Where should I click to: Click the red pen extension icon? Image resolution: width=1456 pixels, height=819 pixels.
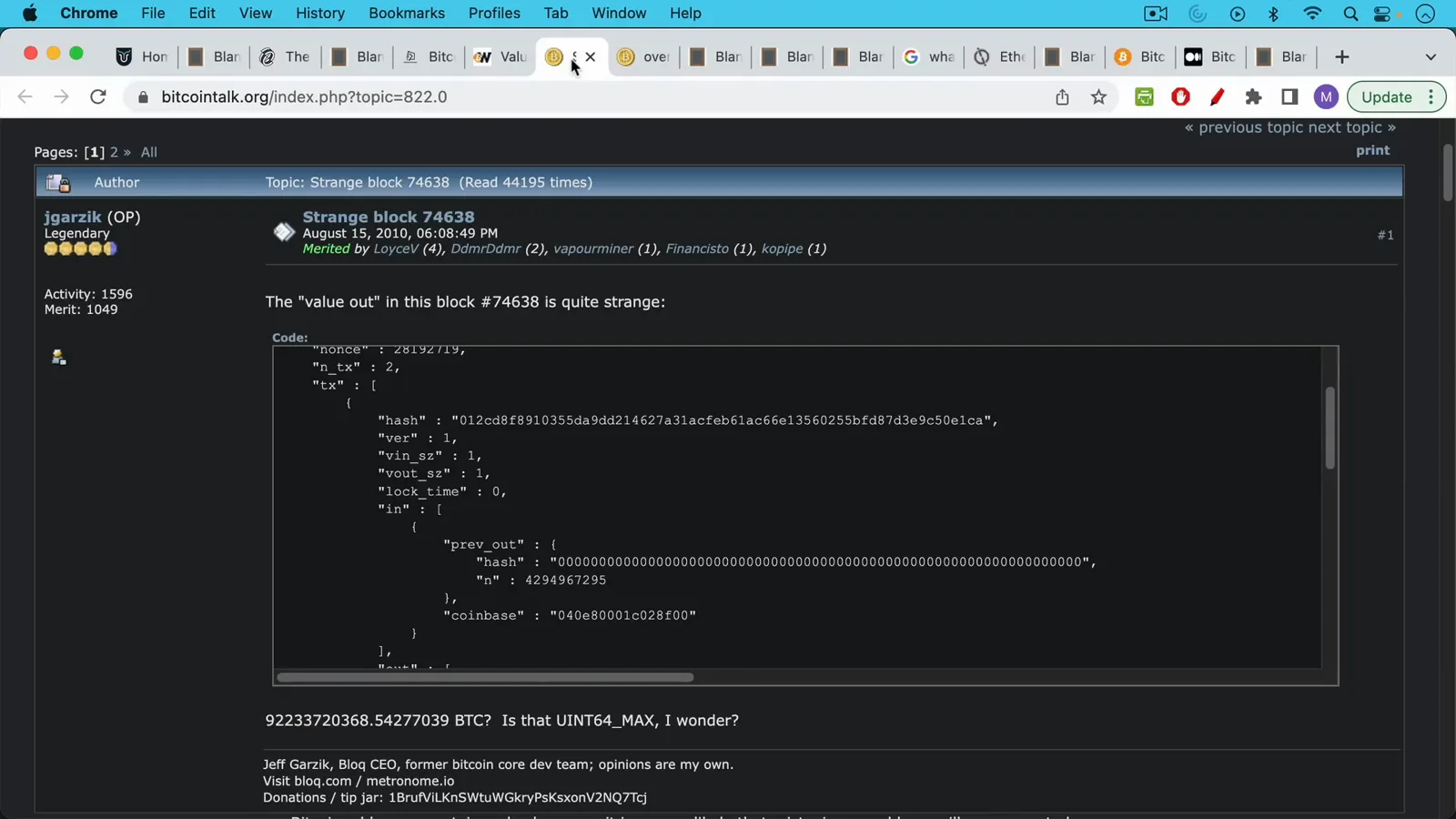(x=1217, y=96)
